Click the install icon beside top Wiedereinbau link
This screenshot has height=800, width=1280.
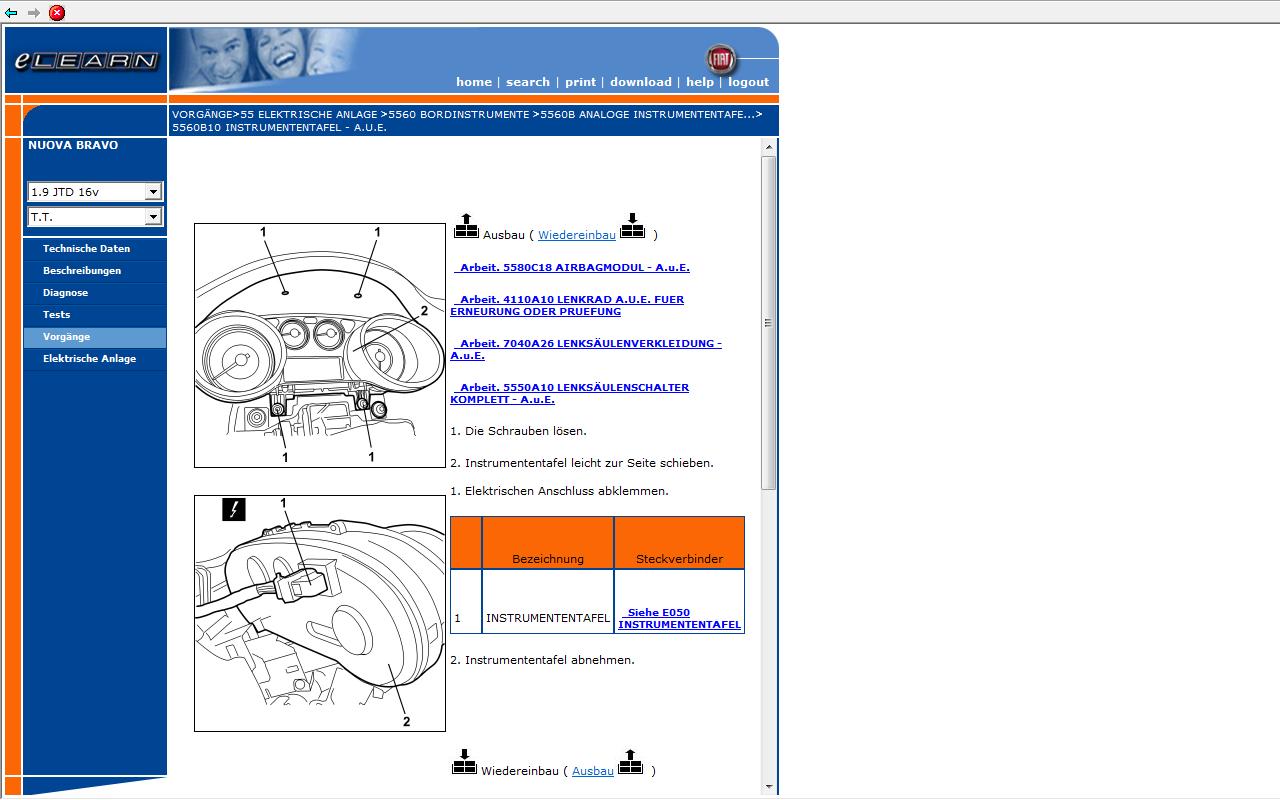[632, 227]
